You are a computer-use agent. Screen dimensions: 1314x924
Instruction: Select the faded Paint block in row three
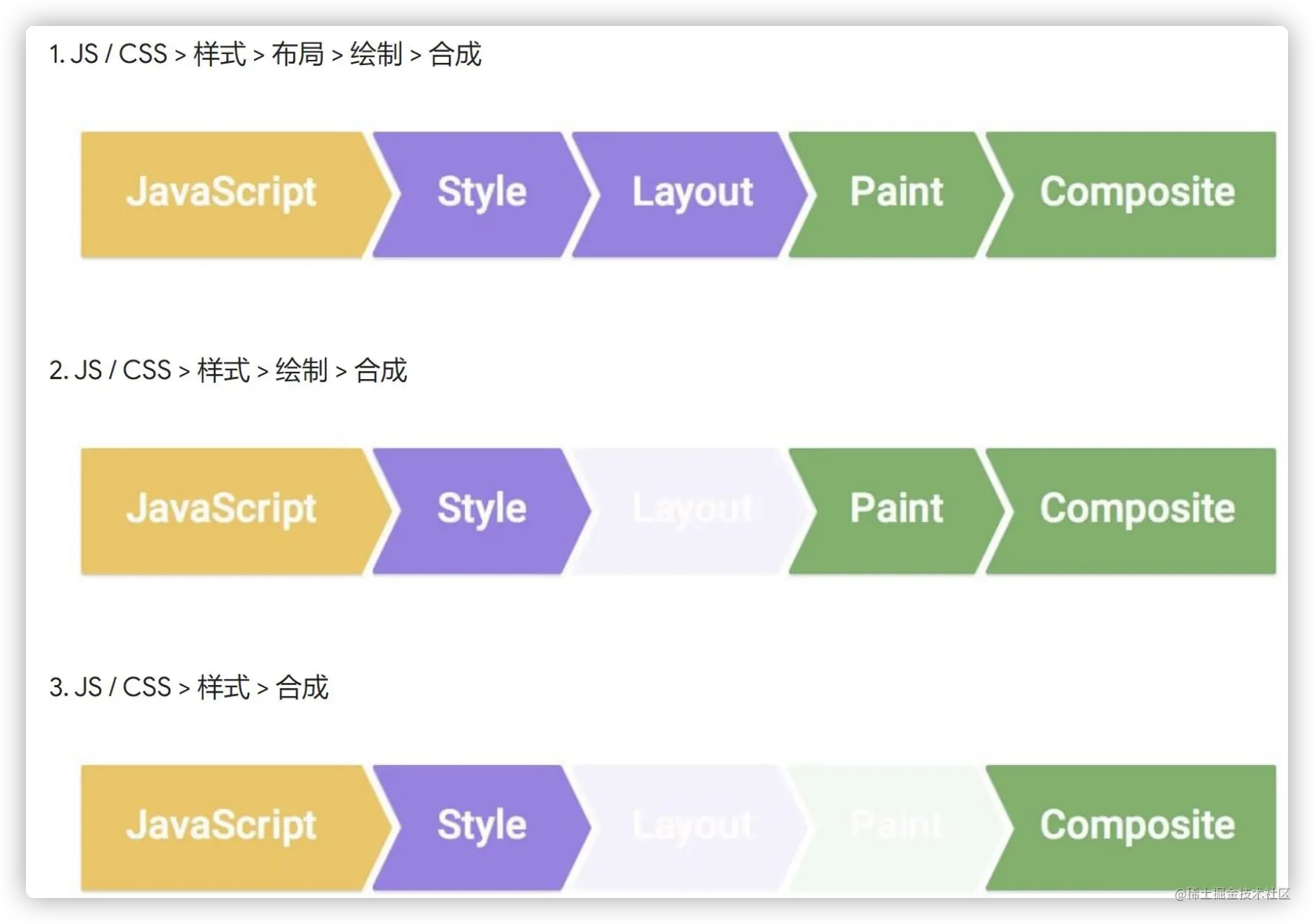[897, 828]
